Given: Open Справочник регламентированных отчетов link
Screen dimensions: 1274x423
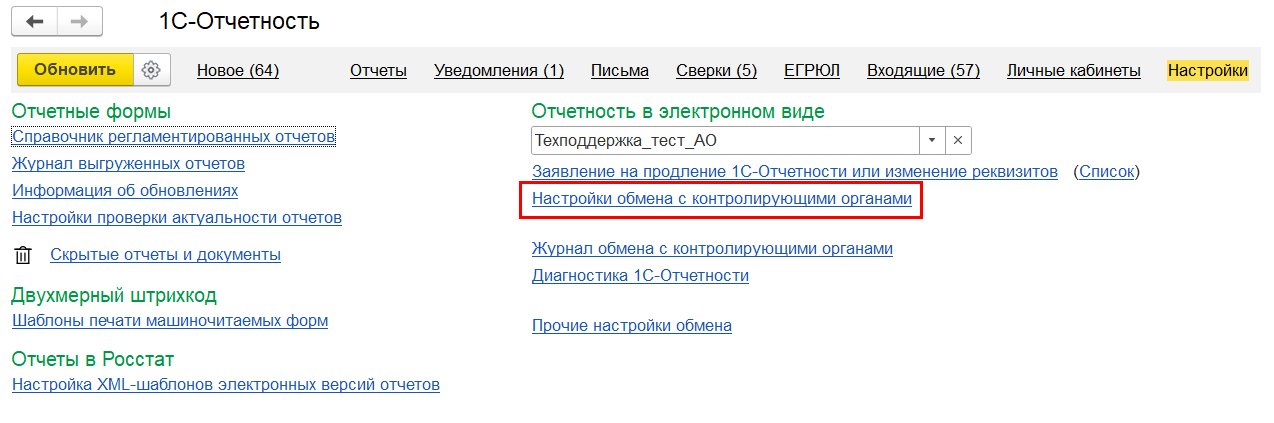Looking at the screenshot, I should pos(174,136).
